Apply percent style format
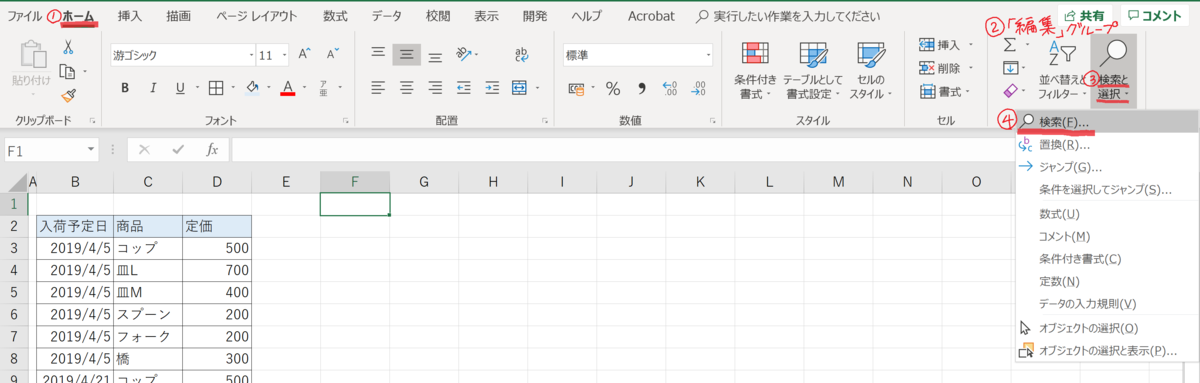This screenshot has width=1200, height=383. pos(612,88)
